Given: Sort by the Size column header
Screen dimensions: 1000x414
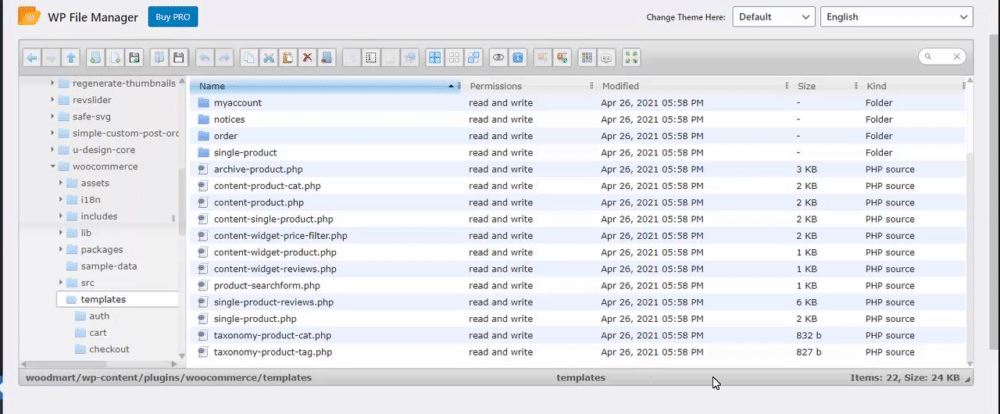Looking at the screenshot, I should (x=825, y=86).
